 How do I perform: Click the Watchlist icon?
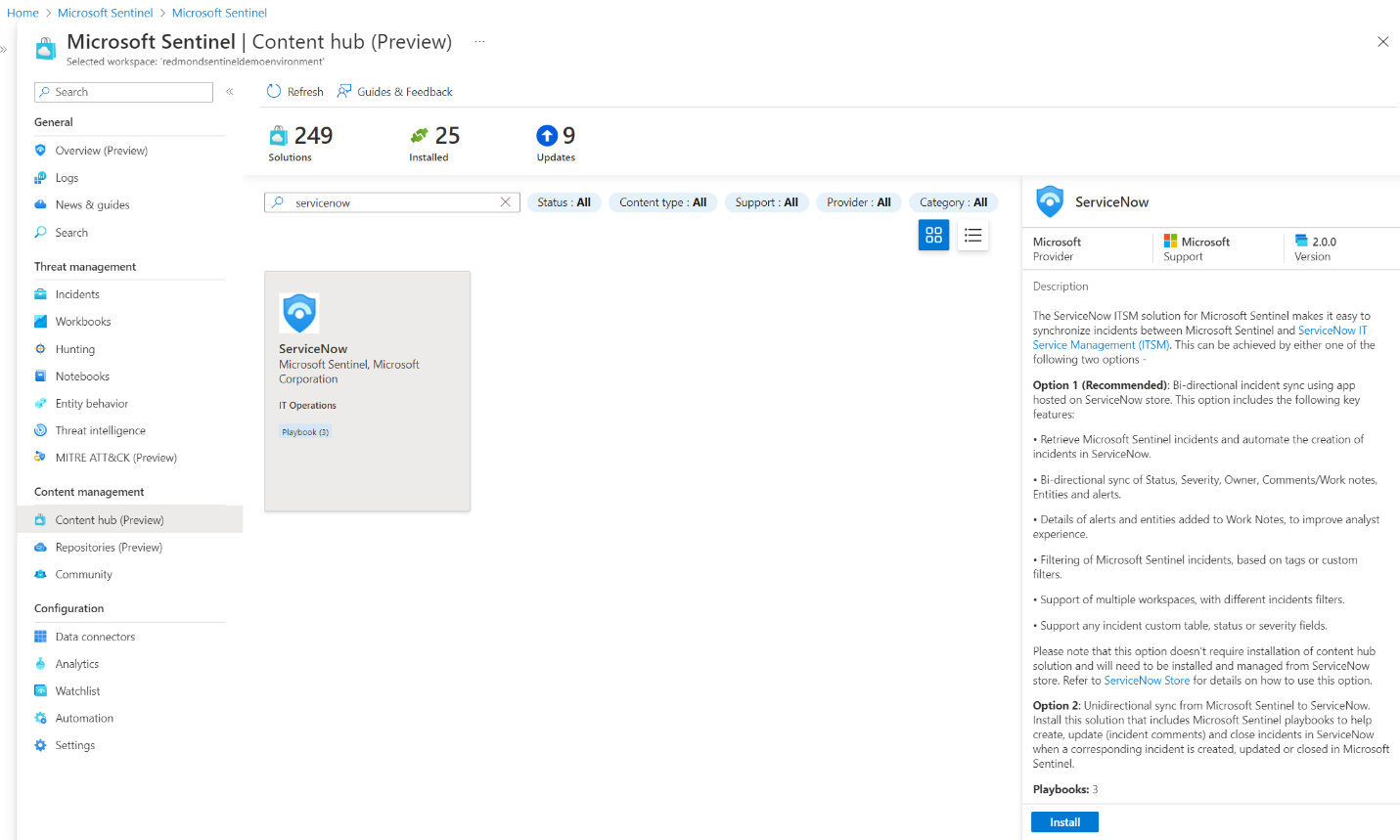tap(40, 691)
